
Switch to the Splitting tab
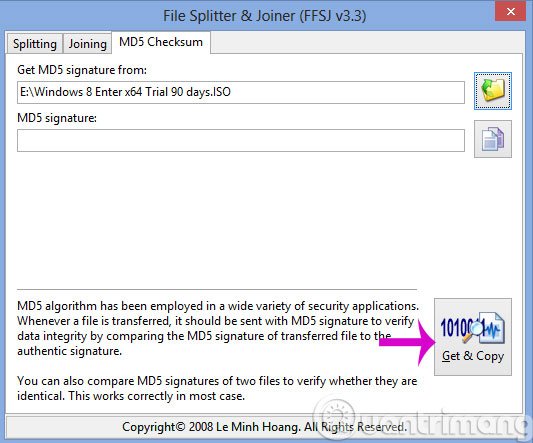click(x=35, y=44)
